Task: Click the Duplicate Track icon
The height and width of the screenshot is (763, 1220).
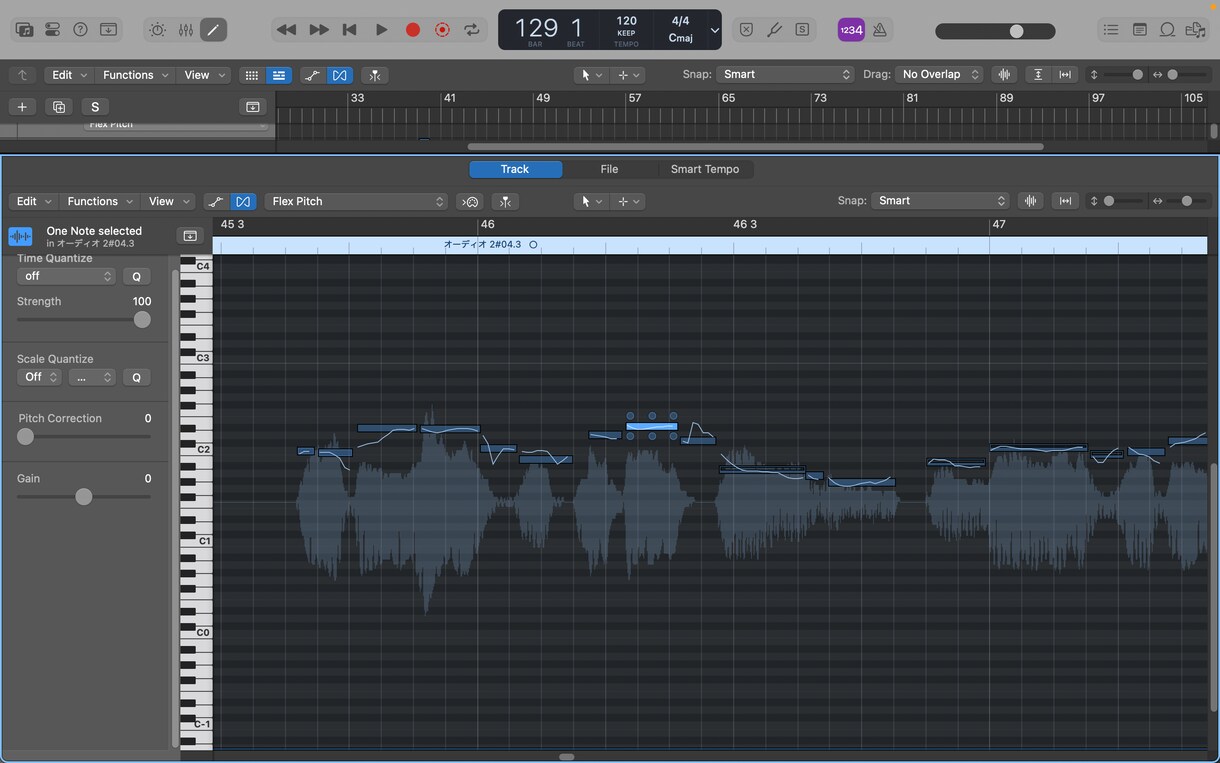Action: pyautogui.click(x=59, y=107)
